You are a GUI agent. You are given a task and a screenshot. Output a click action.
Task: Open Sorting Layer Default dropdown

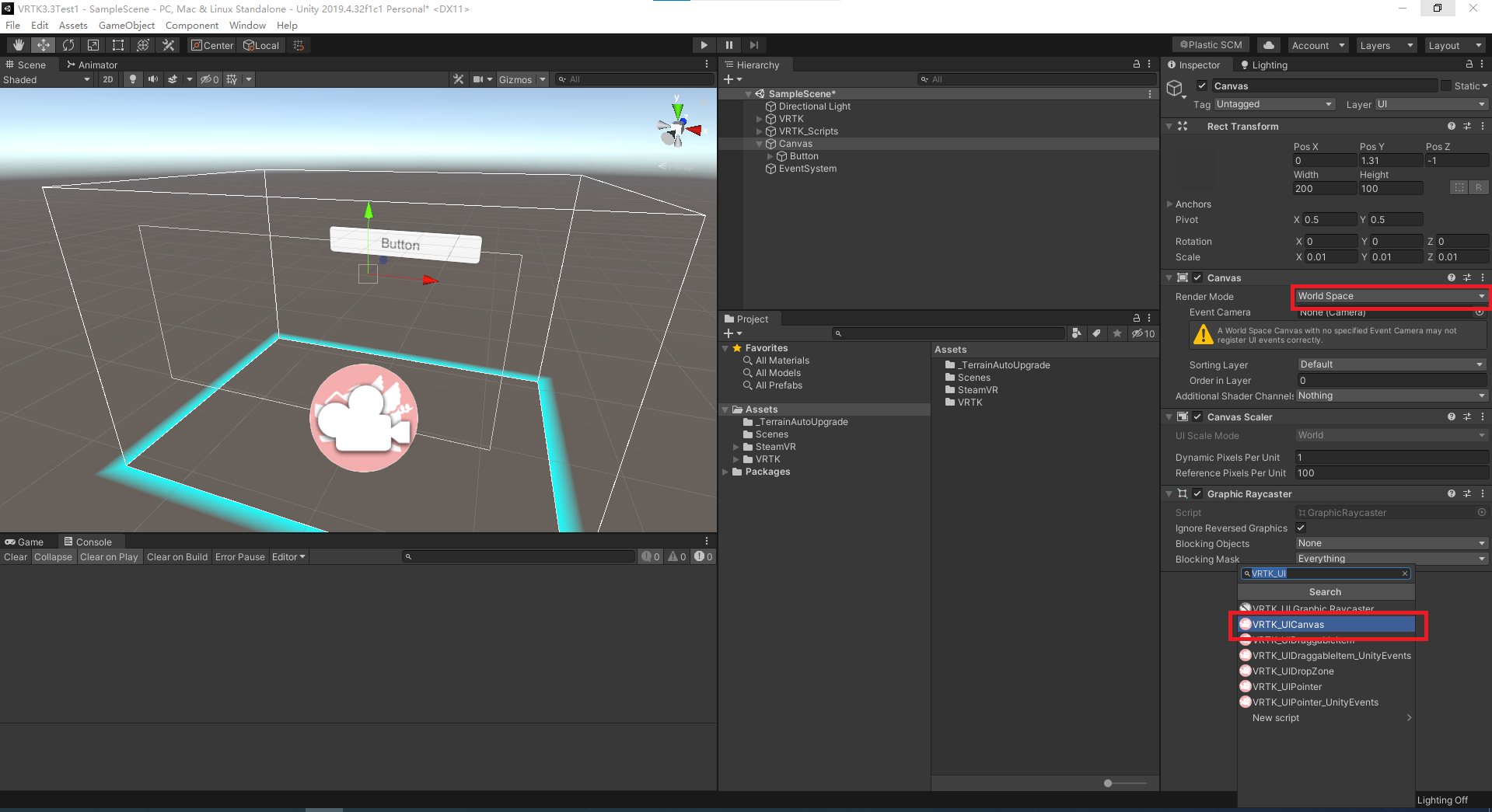coord(1391,364)
